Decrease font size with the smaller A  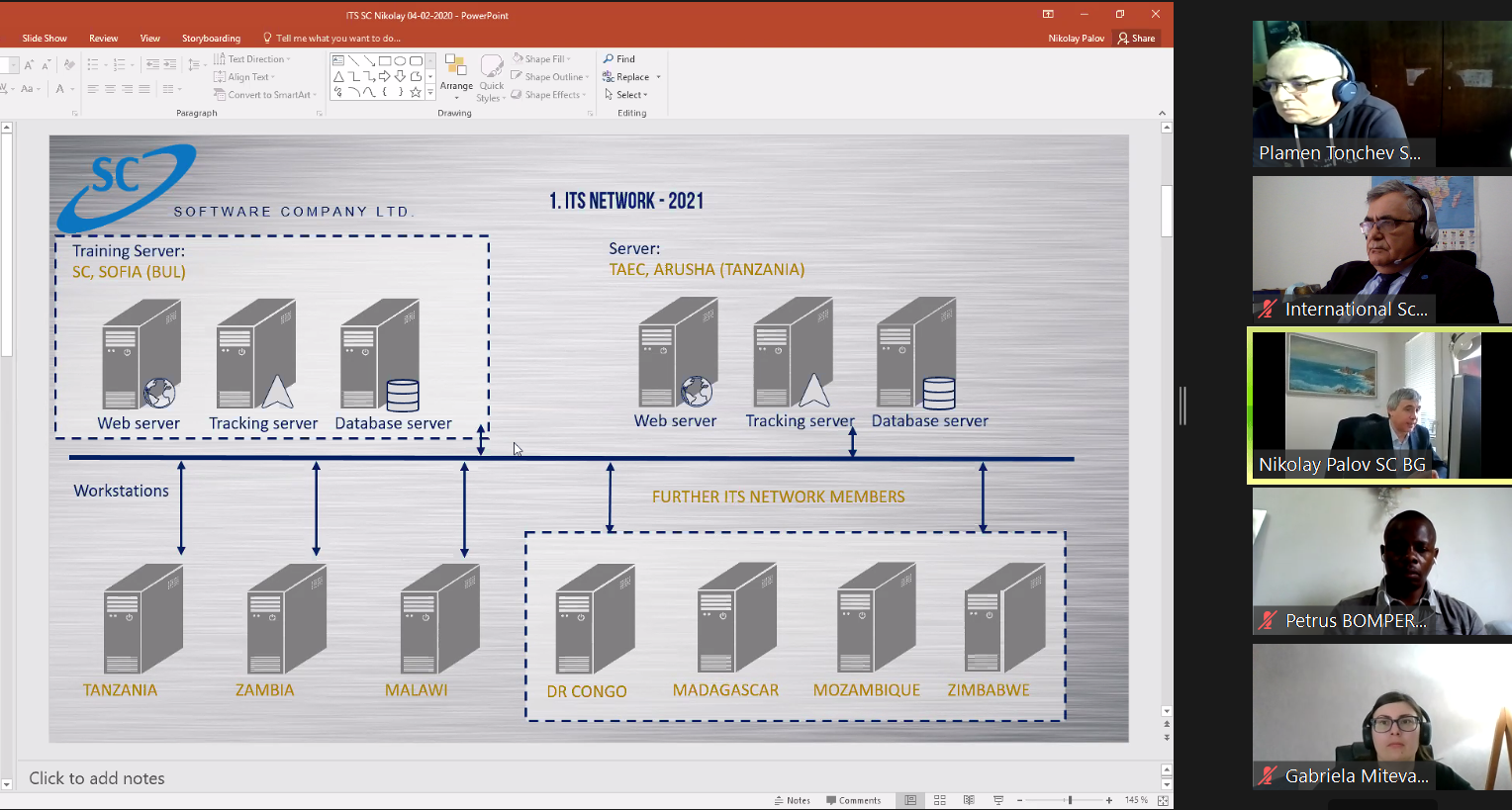coord(46,64)
